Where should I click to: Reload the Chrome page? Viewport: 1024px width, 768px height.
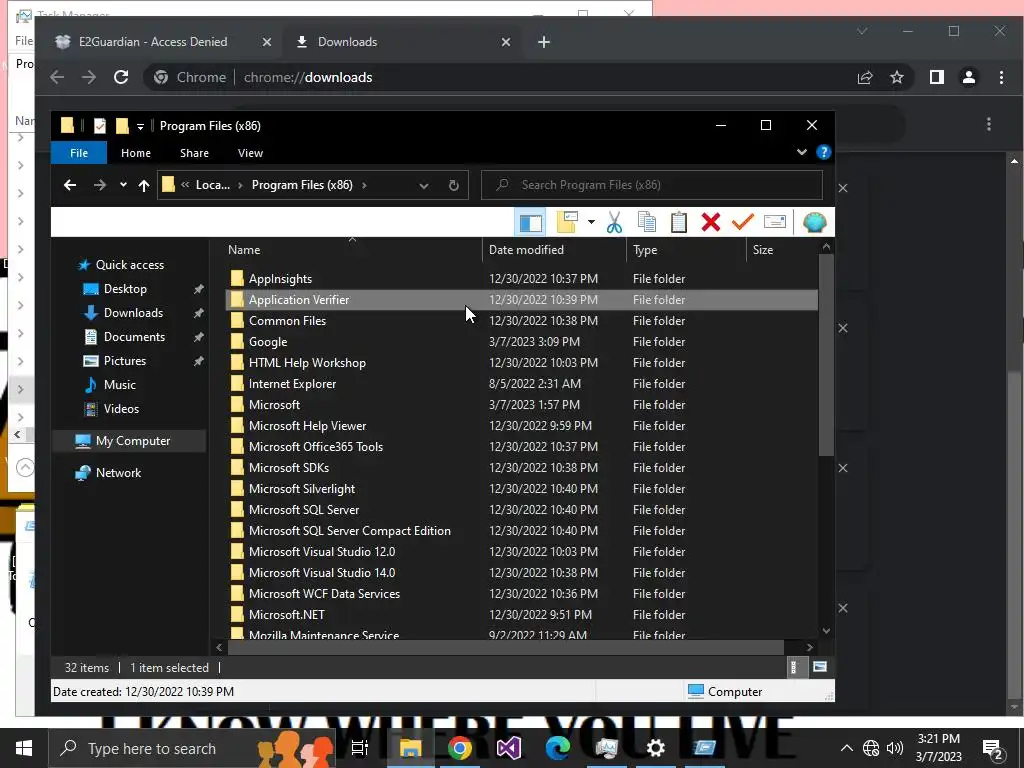pos(121,77)
